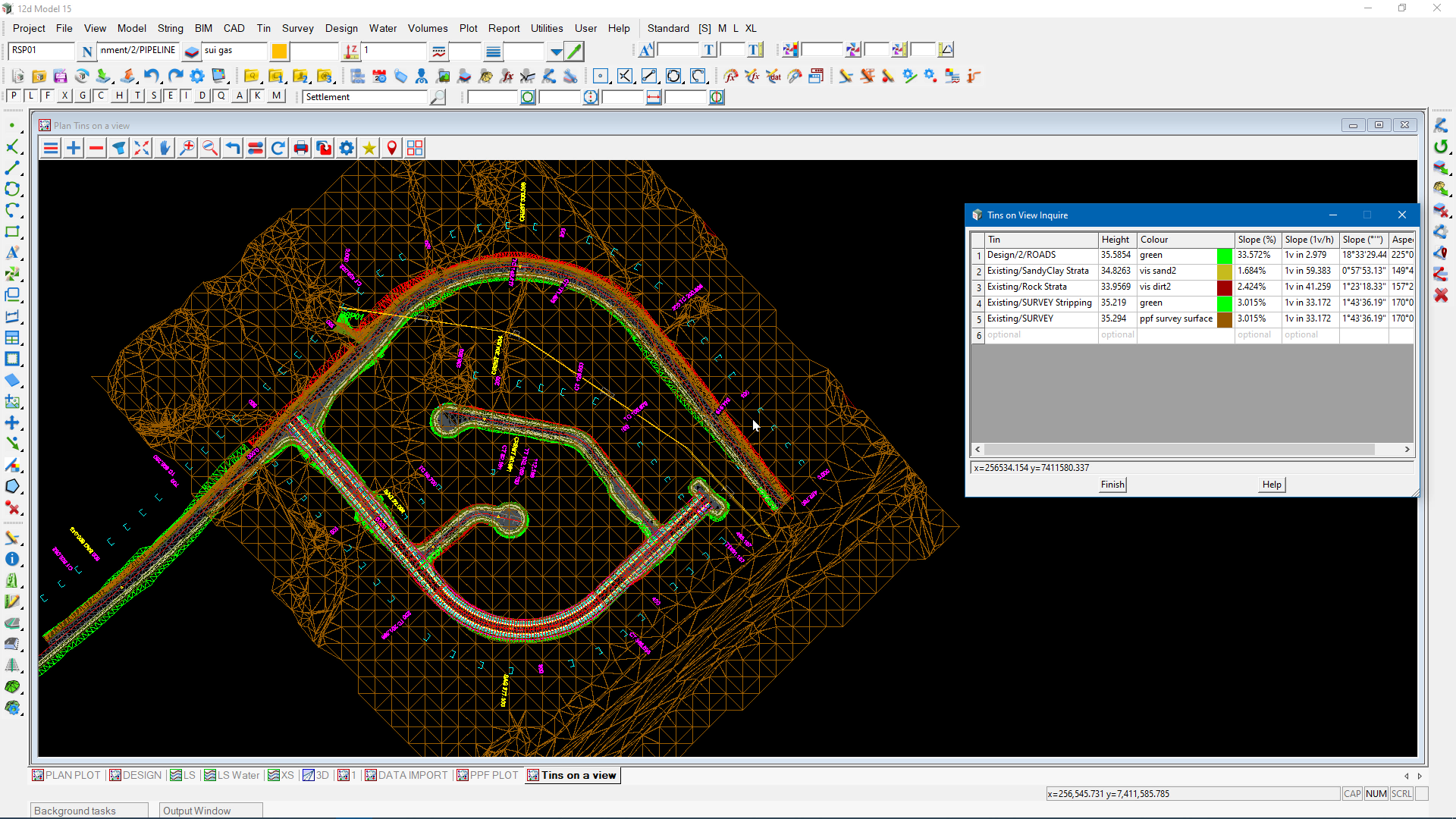This screenshot has width=1456, height=819.
Task: Expand the blue dropdown arrow beside linestyle field
Action: pos(556,52)
